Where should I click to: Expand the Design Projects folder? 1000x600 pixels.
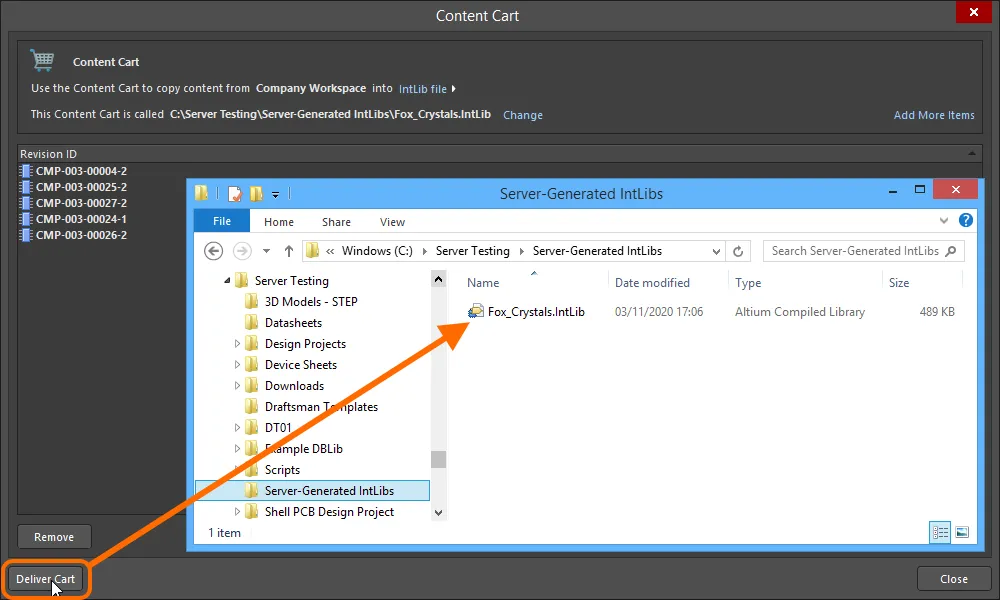coord(237,344)
